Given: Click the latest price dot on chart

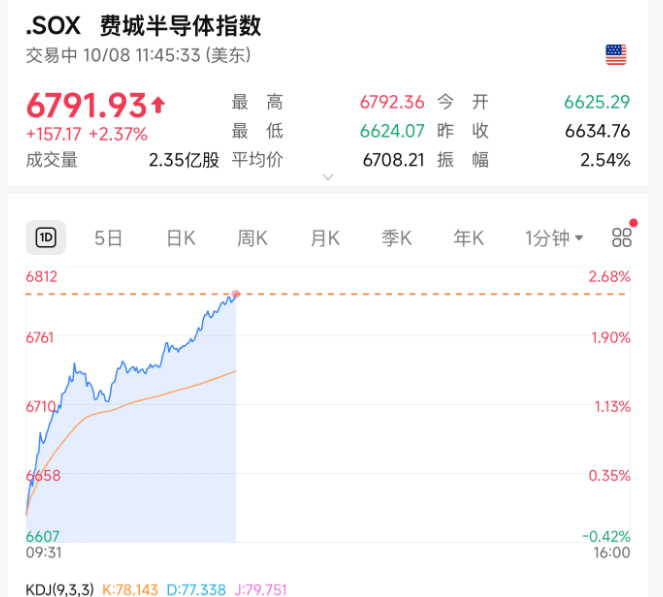Looking at the screenshot, I should click(235, 294).
